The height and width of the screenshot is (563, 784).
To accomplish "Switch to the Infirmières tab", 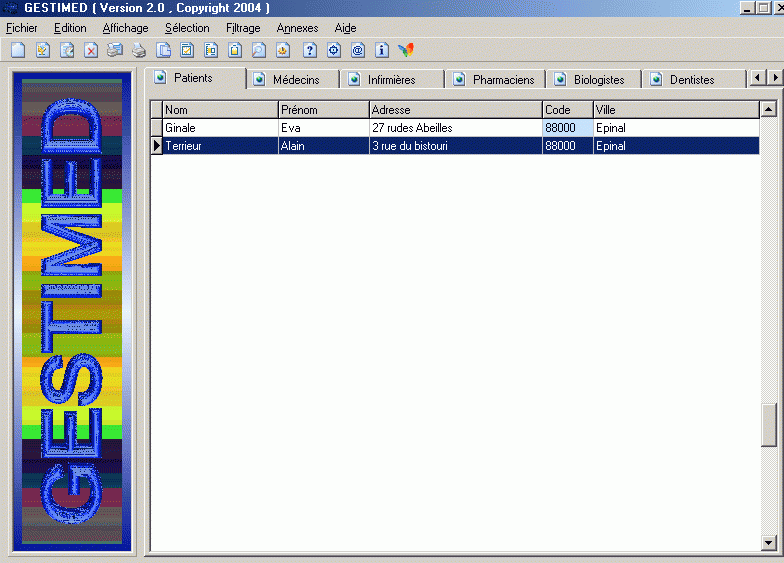I will (x=393, y=80).
